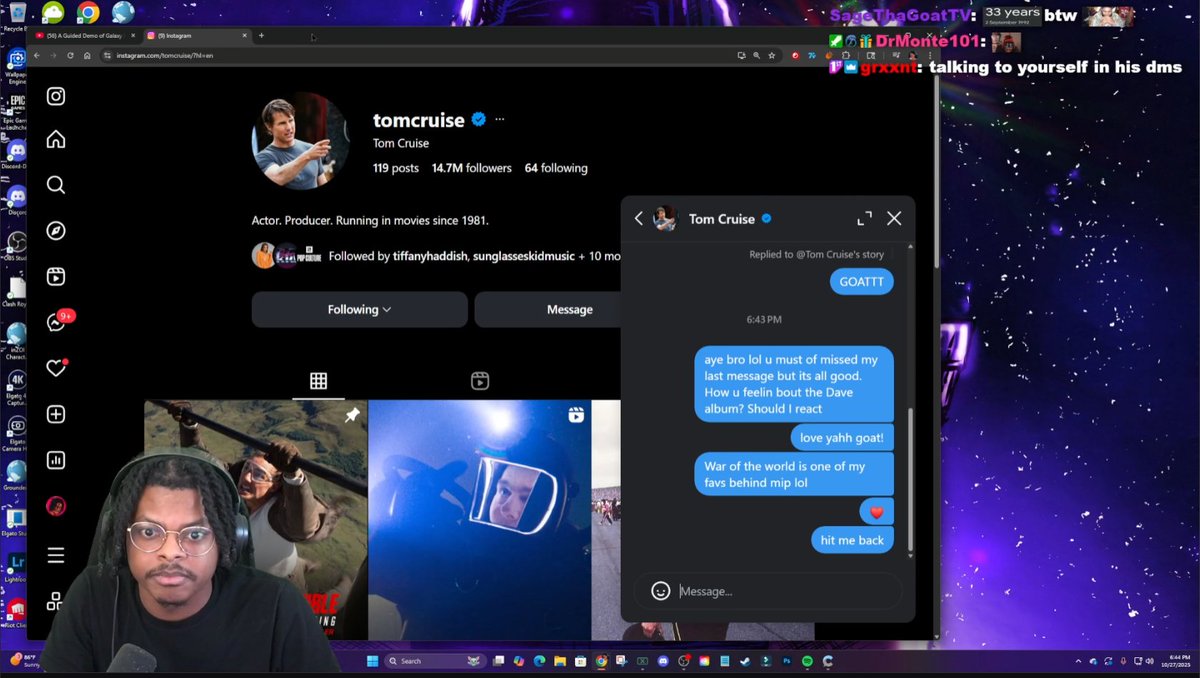Open profile options three-dot menu beside tomcruise
The height and width of the screenshot is (678, 1200).
(x=500, y=120)
